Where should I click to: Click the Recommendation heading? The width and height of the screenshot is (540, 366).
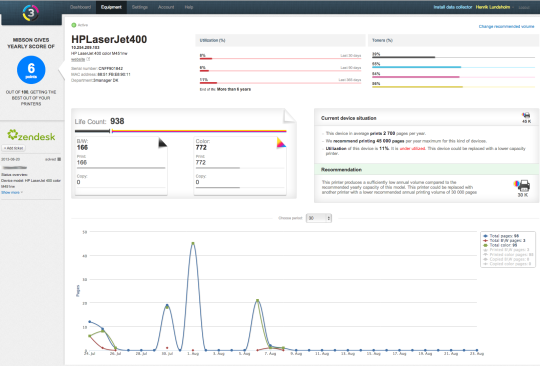coord(341,170)
